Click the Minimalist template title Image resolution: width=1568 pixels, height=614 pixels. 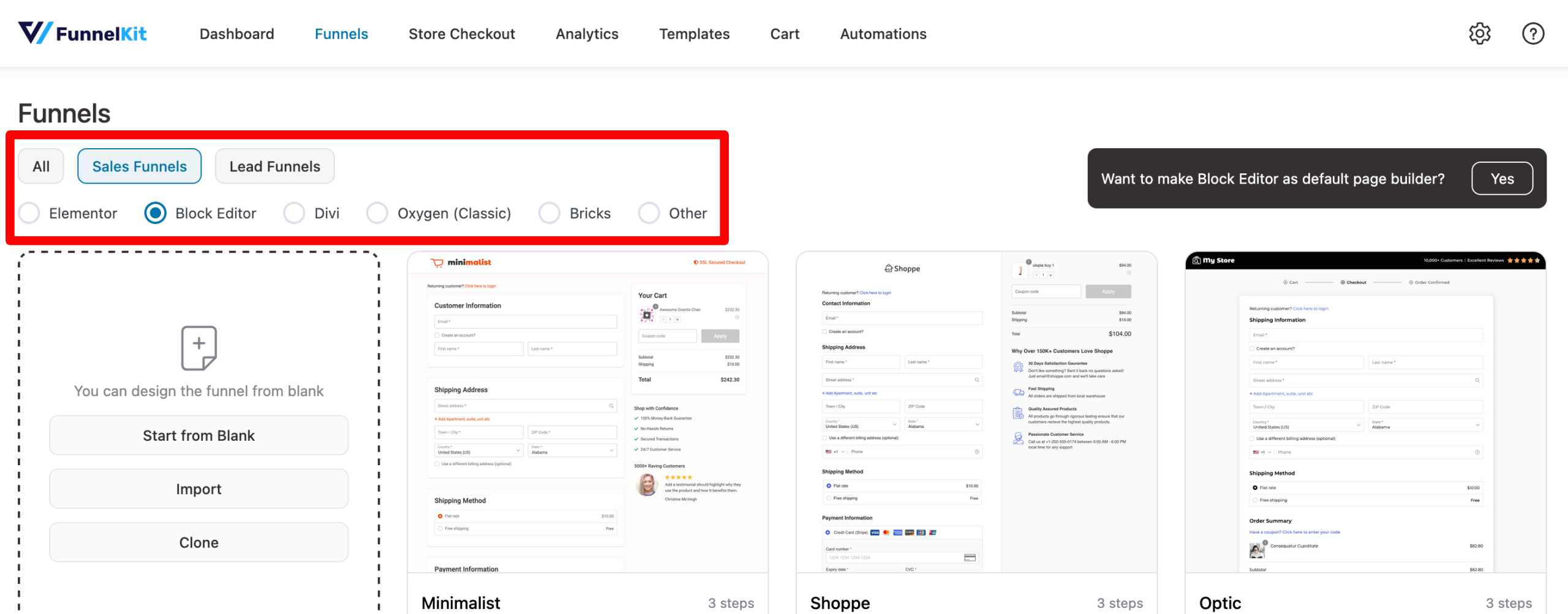[x=461, y=603]
